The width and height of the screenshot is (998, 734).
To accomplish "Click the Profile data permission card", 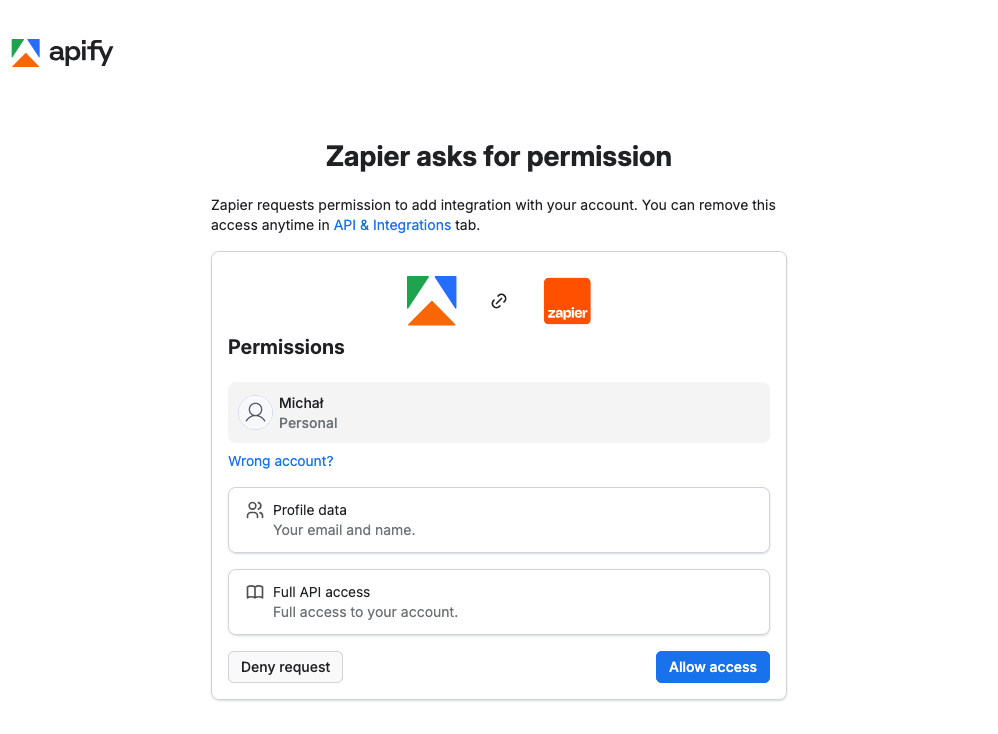I will click(x=499, y=520).
